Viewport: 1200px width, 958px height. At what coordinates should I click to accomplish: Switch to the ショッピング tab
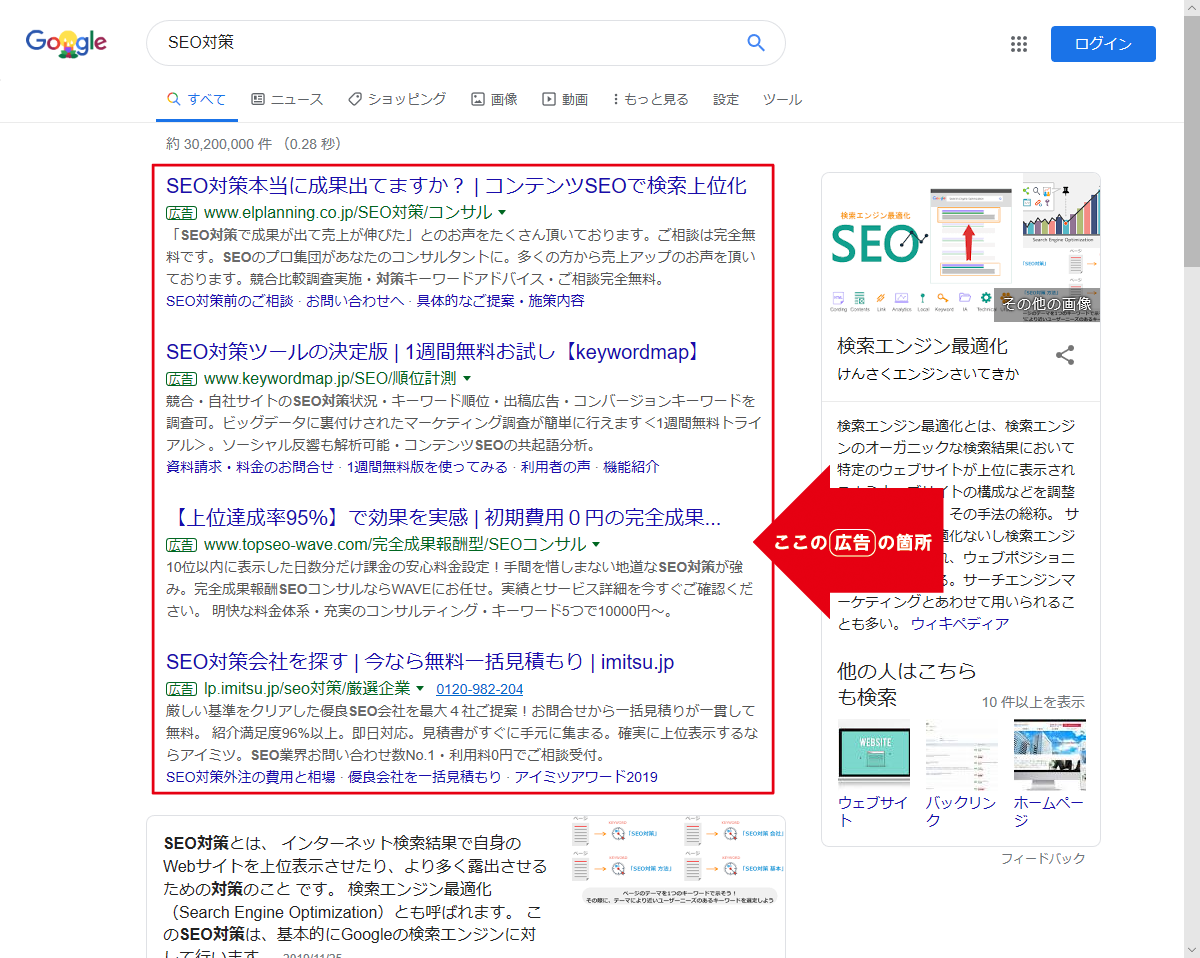coord(397,99)
